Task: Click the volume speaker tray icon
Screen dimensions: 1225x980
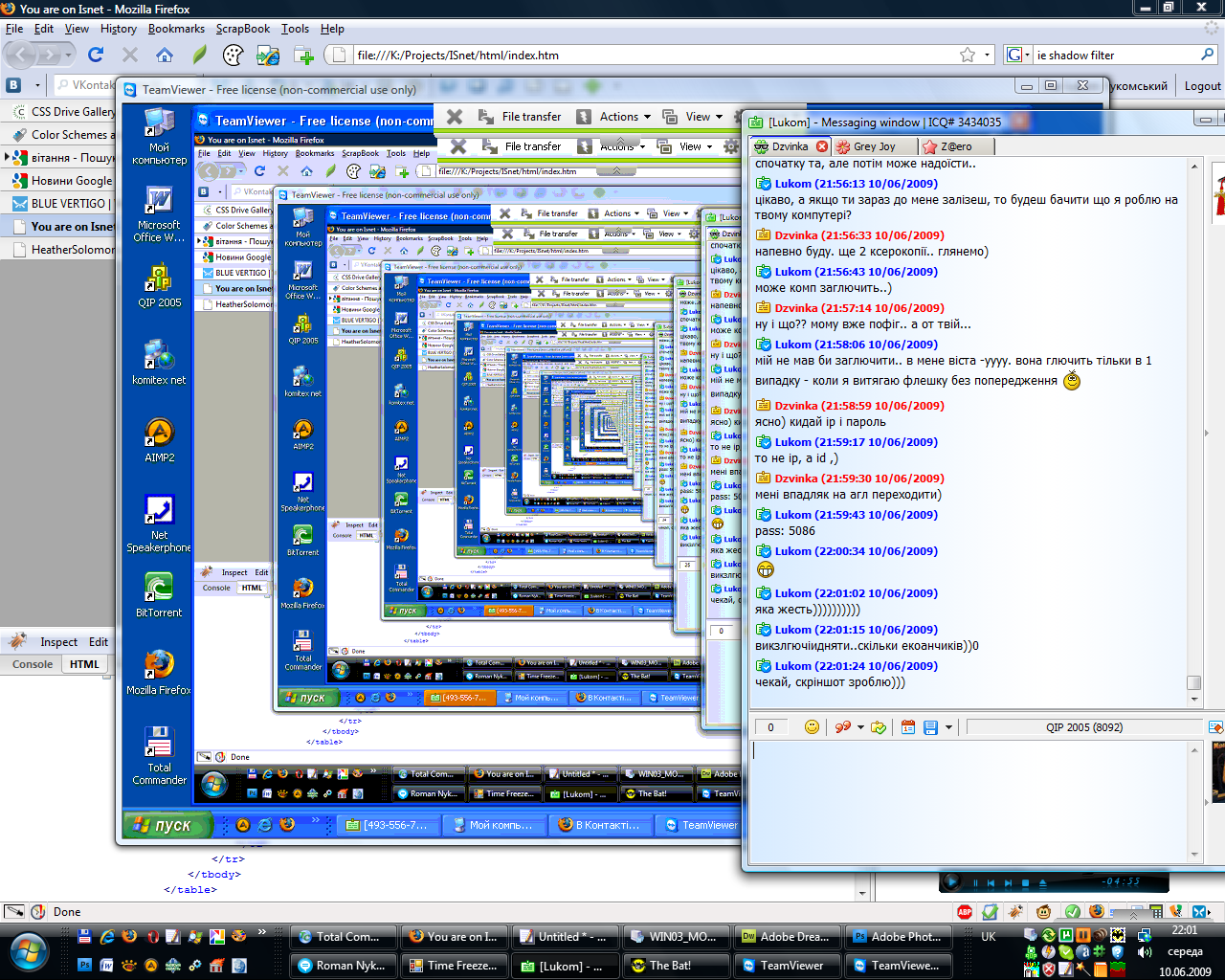Action: [x=1144, y=952]
